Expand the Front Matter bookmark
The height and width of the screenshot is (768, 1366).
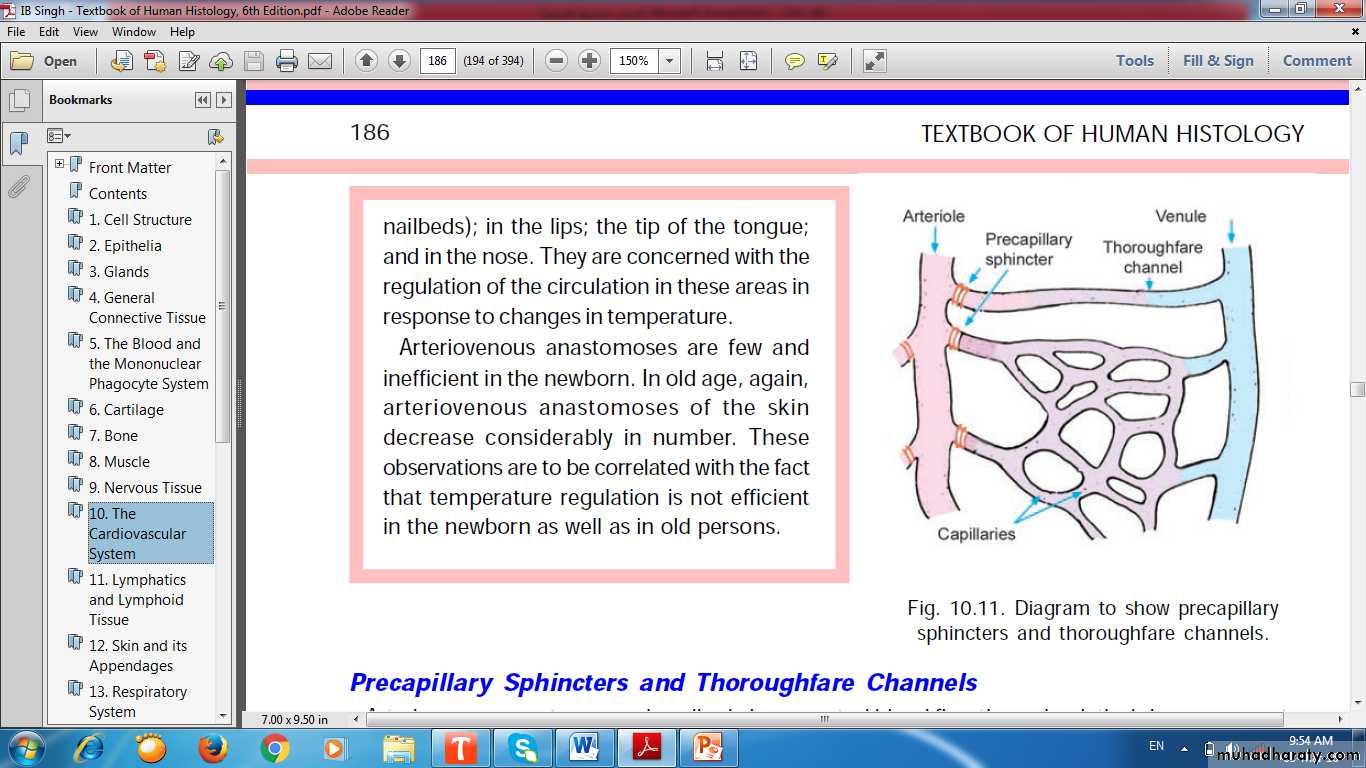pyautogui.click(x=60, y=164)
